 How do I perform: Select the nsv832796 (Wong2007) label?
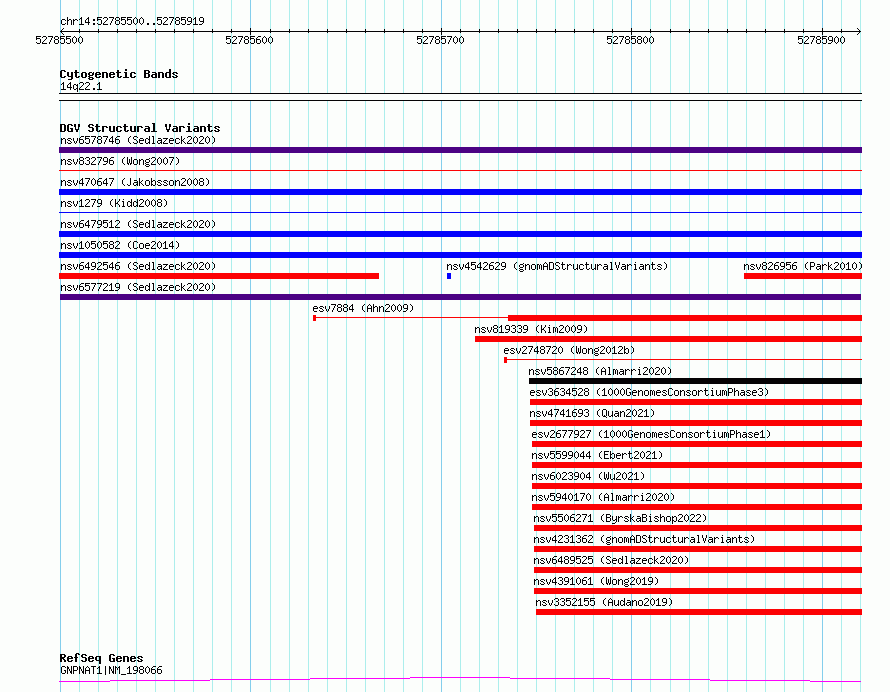pyautogui.click(x=120, y=161)
